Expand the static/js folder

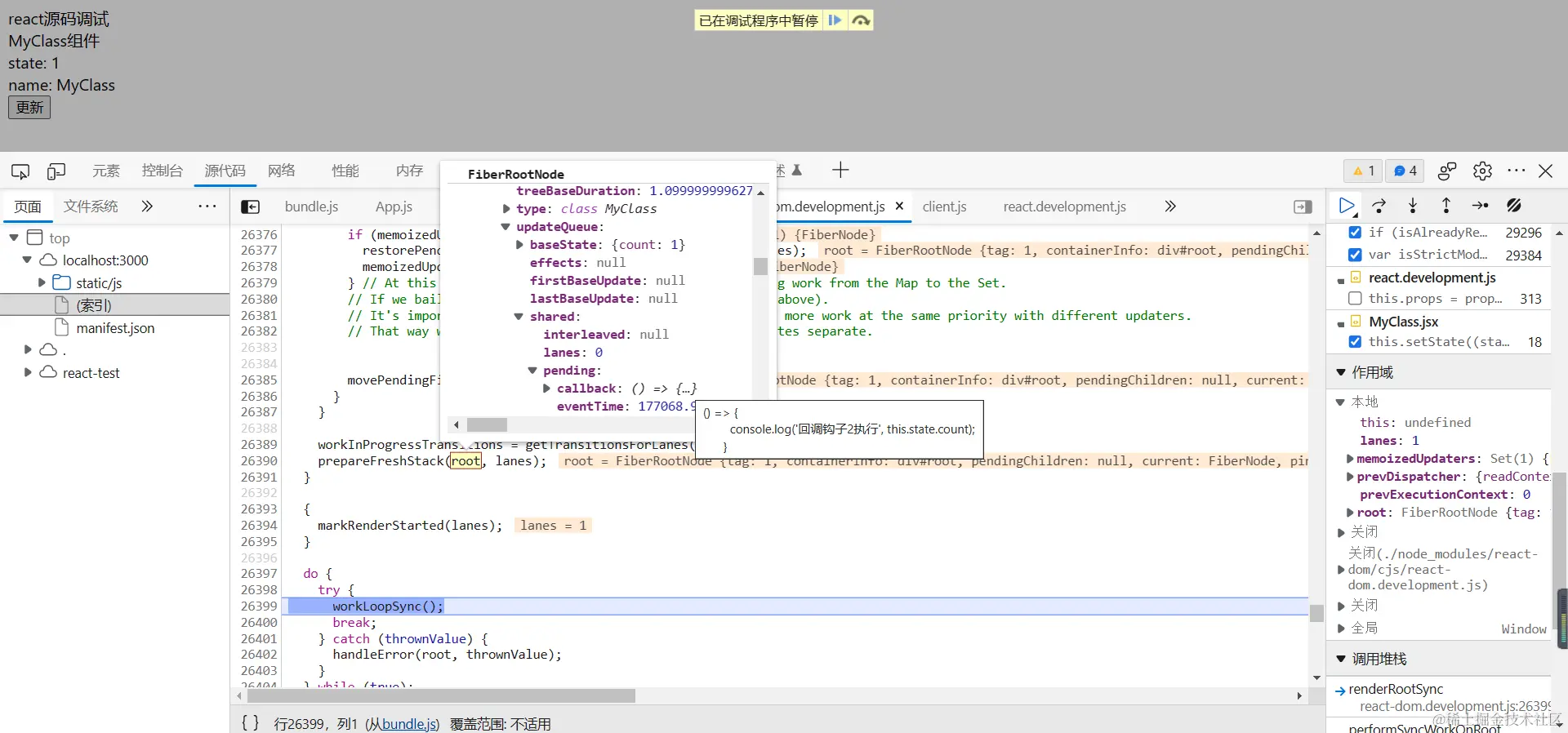[x=42, y=283]
